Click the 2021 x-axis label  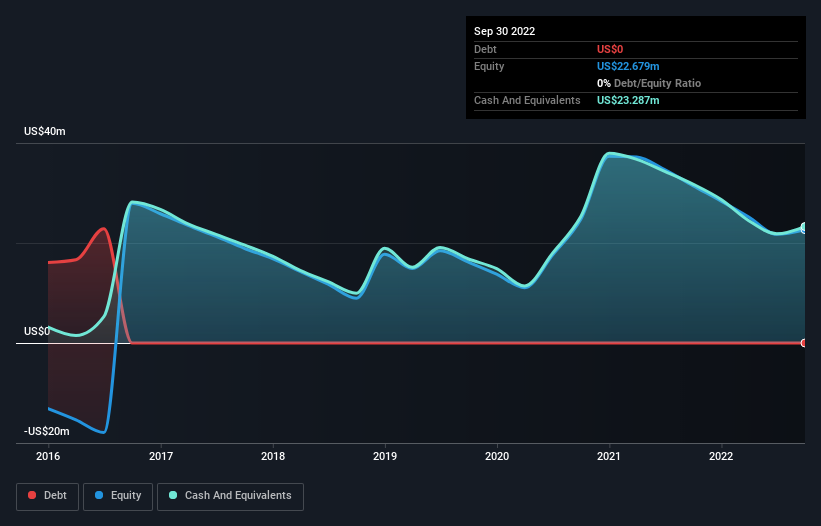609,456
